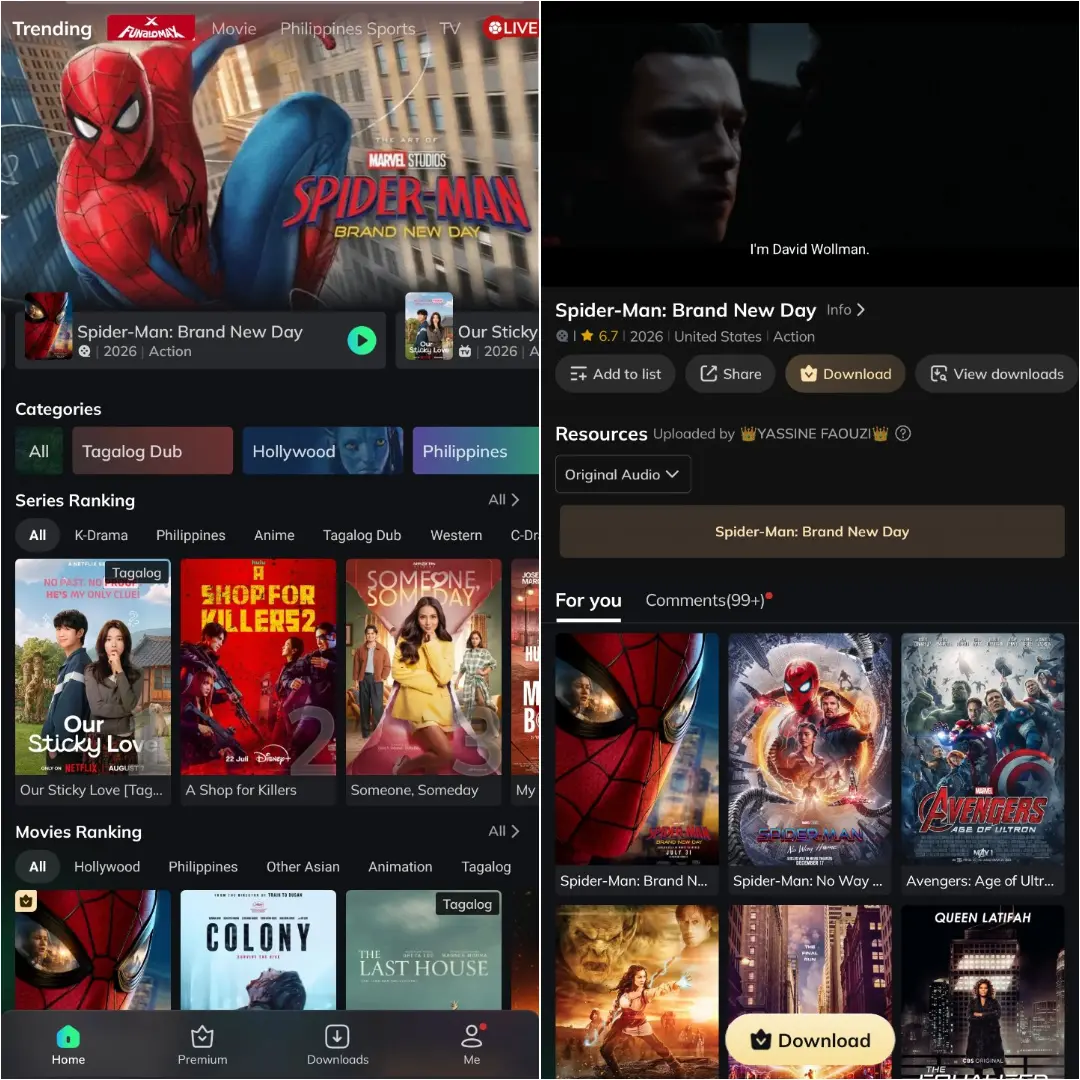The width and height of the screenshot is (1080, 1080).
Task: Filter Series Ranking by Anime
Action: (274, 535)
